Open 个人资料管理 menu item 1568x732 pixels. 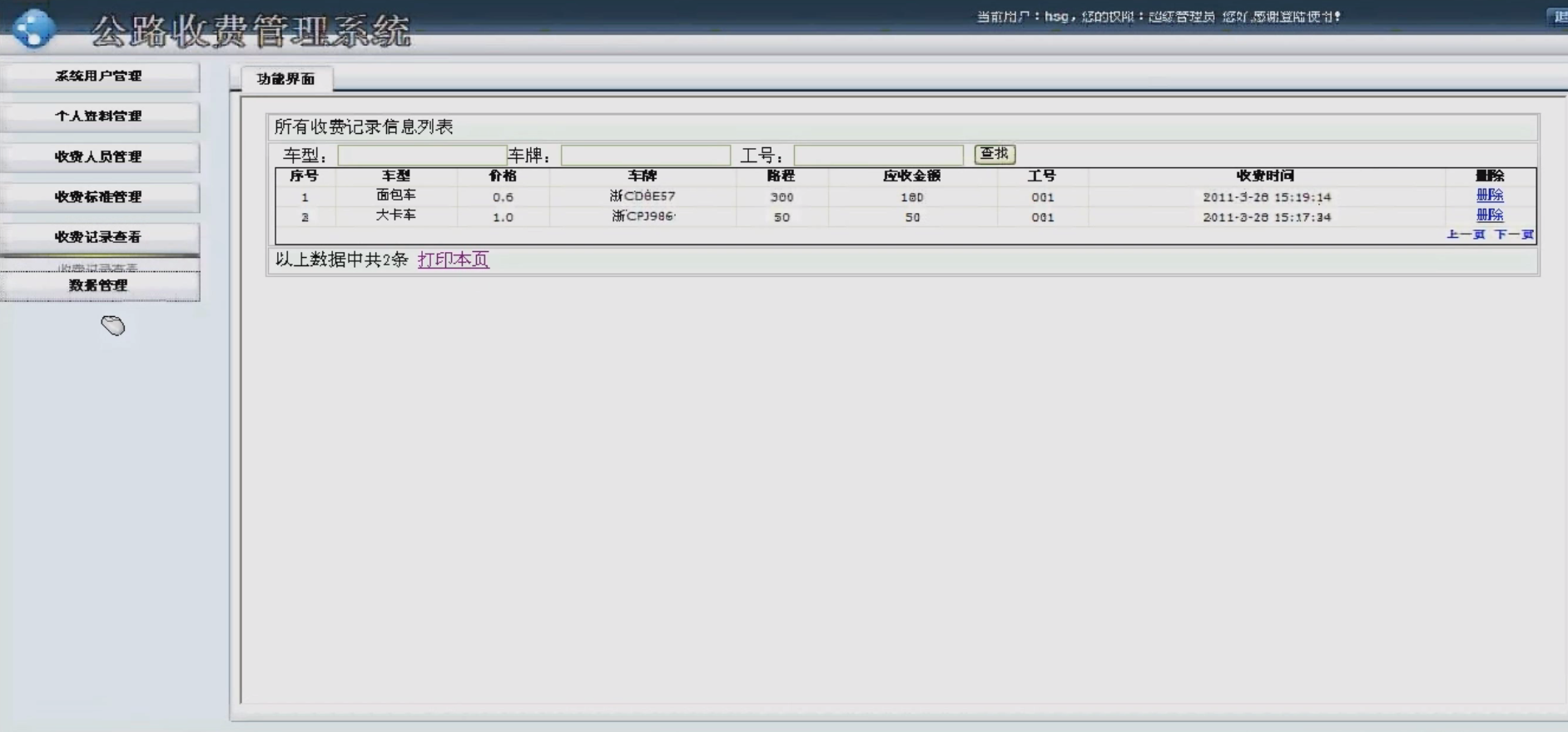[99, 116]
